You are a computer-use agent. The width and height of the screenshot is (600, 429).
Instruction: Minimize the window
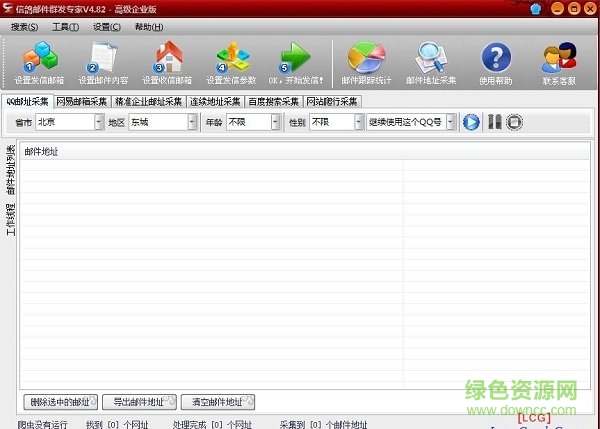pos(557,8)
